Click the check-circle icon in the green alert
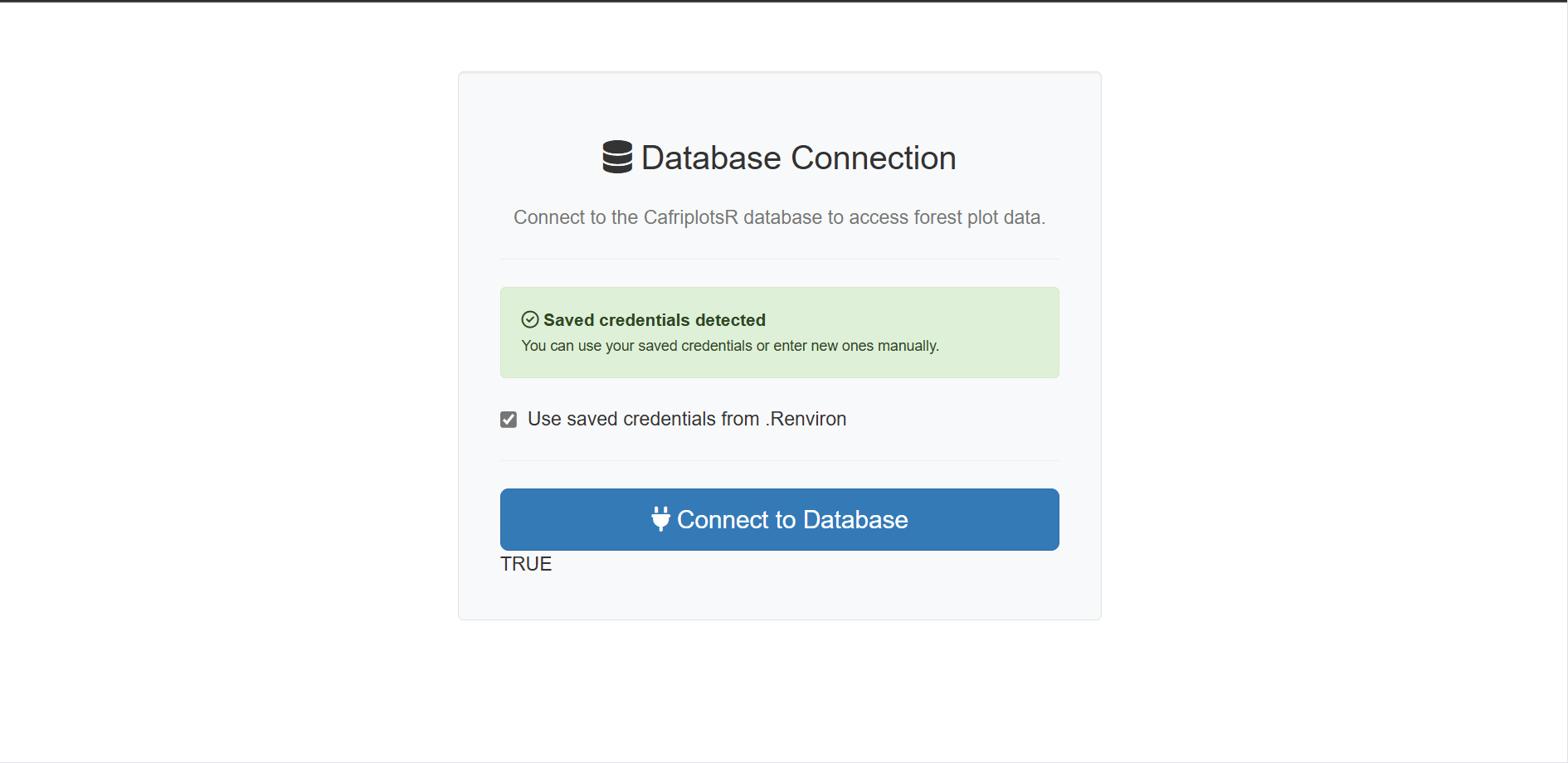Screen dimensions: 1568x763 pos(530,320)
